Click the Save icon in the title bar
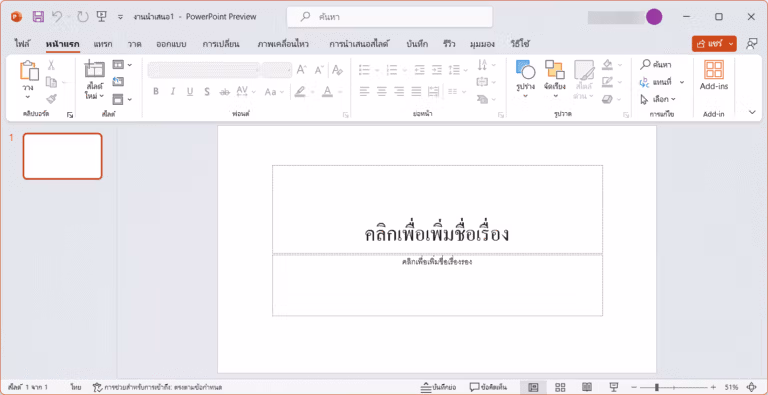The width and height of the screenshot is (768, 395). click(x=38, y=17)
